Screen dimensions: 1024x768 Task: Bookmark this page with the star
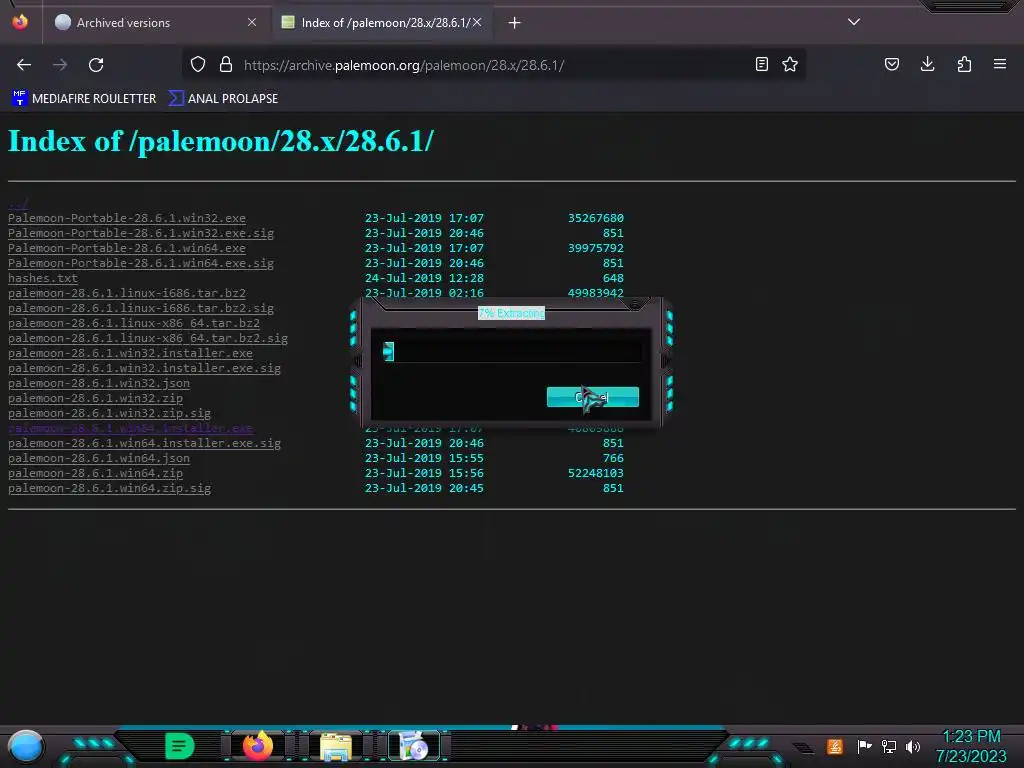(790, 64)
